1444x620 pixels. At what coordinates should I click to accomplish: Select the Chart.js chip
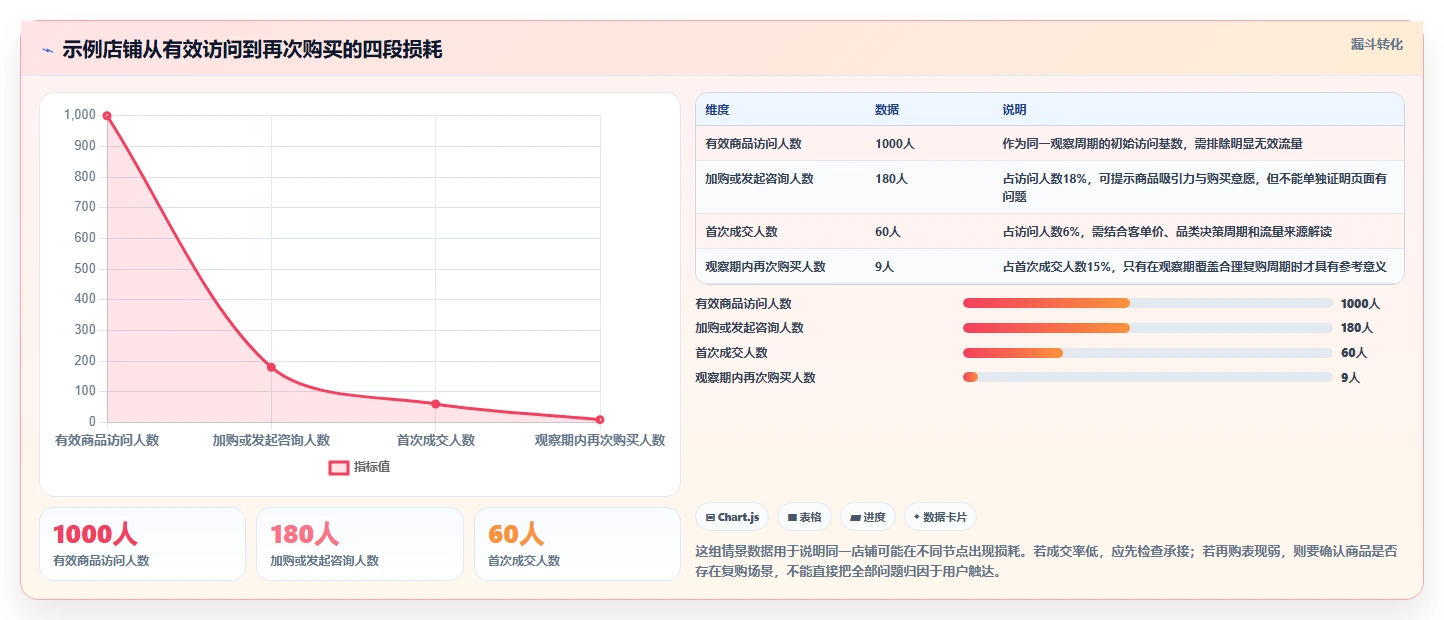coord(732,517)
